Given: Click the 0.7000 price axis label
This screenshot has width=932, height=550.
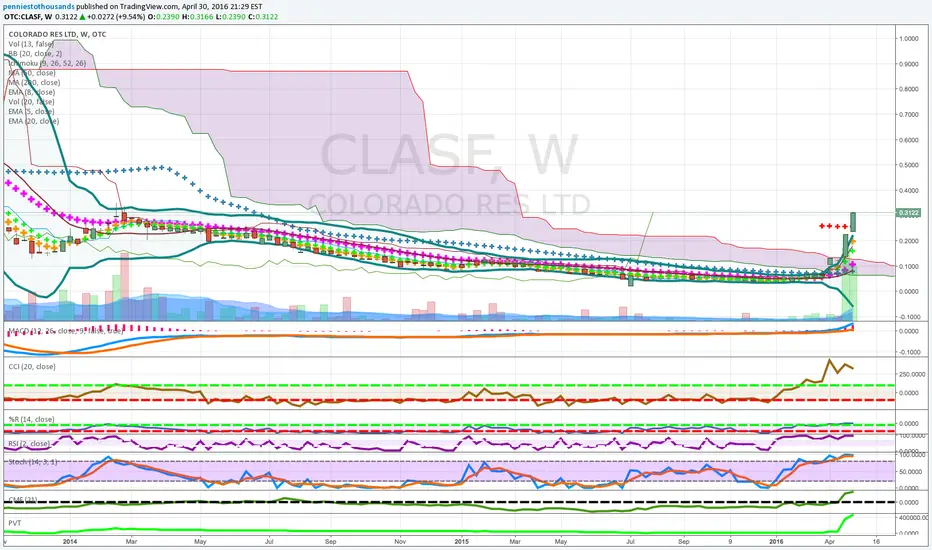Looking at the screenshot, I should (909, 115).
